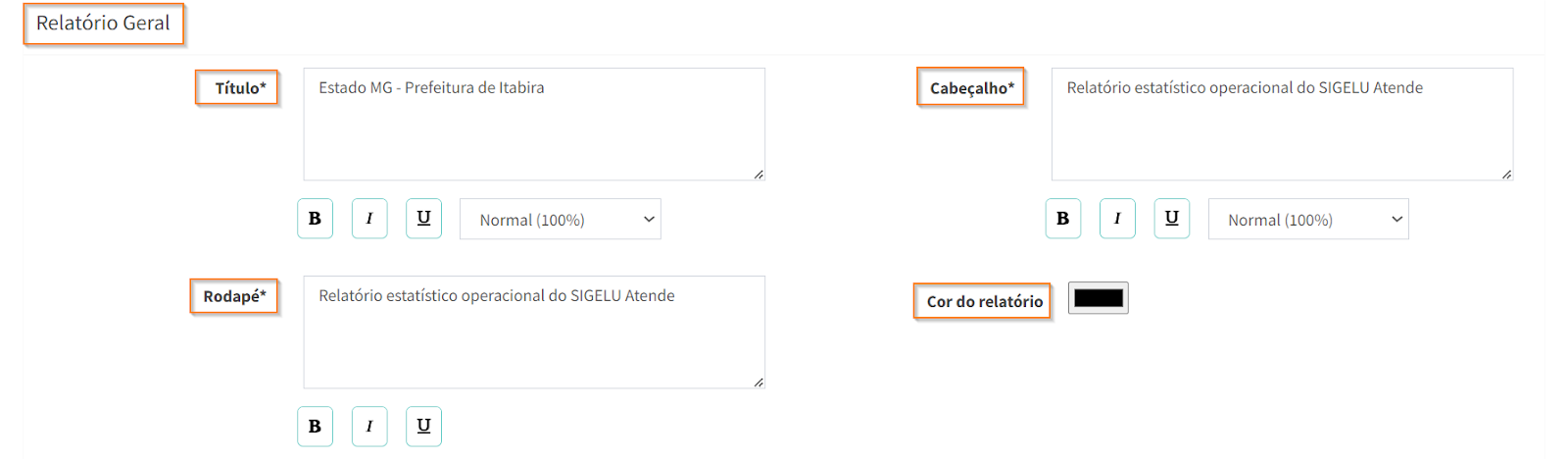Open the Título font size dropdown

(560, 220)
